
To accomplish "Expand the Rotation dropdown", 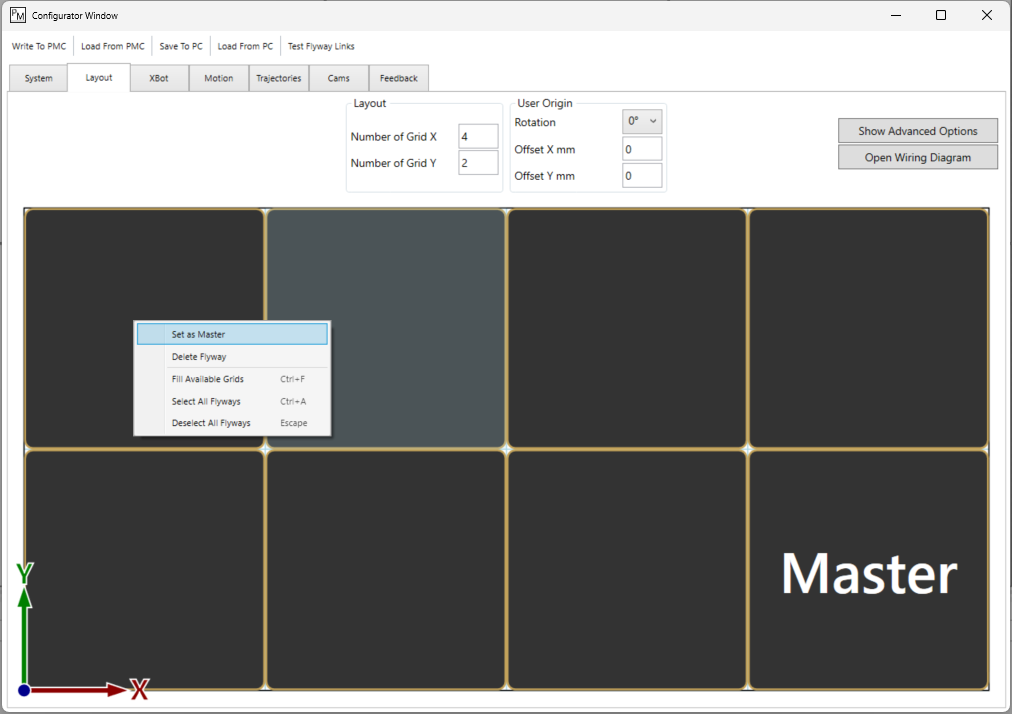I will 642,121.
